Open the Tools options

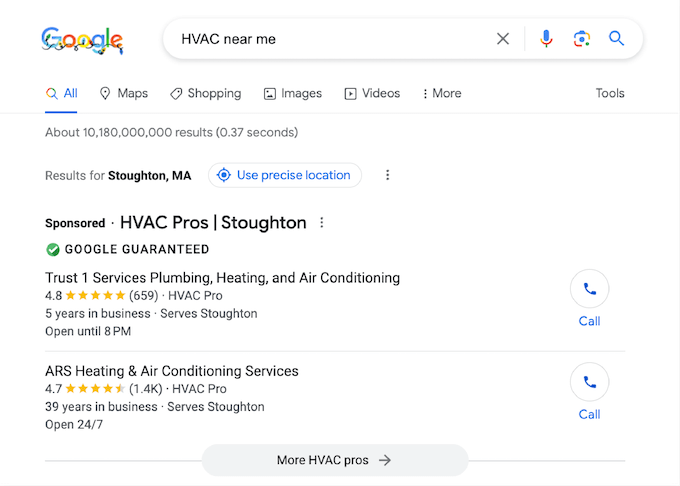click(610, 93)
